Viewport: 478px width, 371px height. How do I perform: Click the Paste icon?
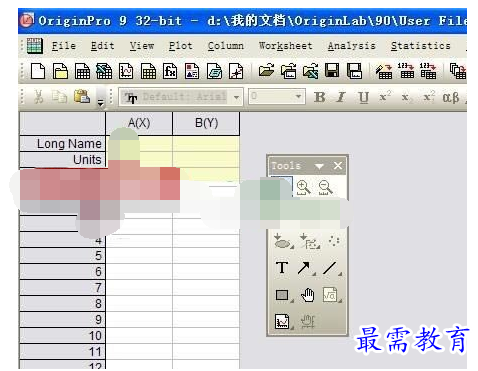82,97
